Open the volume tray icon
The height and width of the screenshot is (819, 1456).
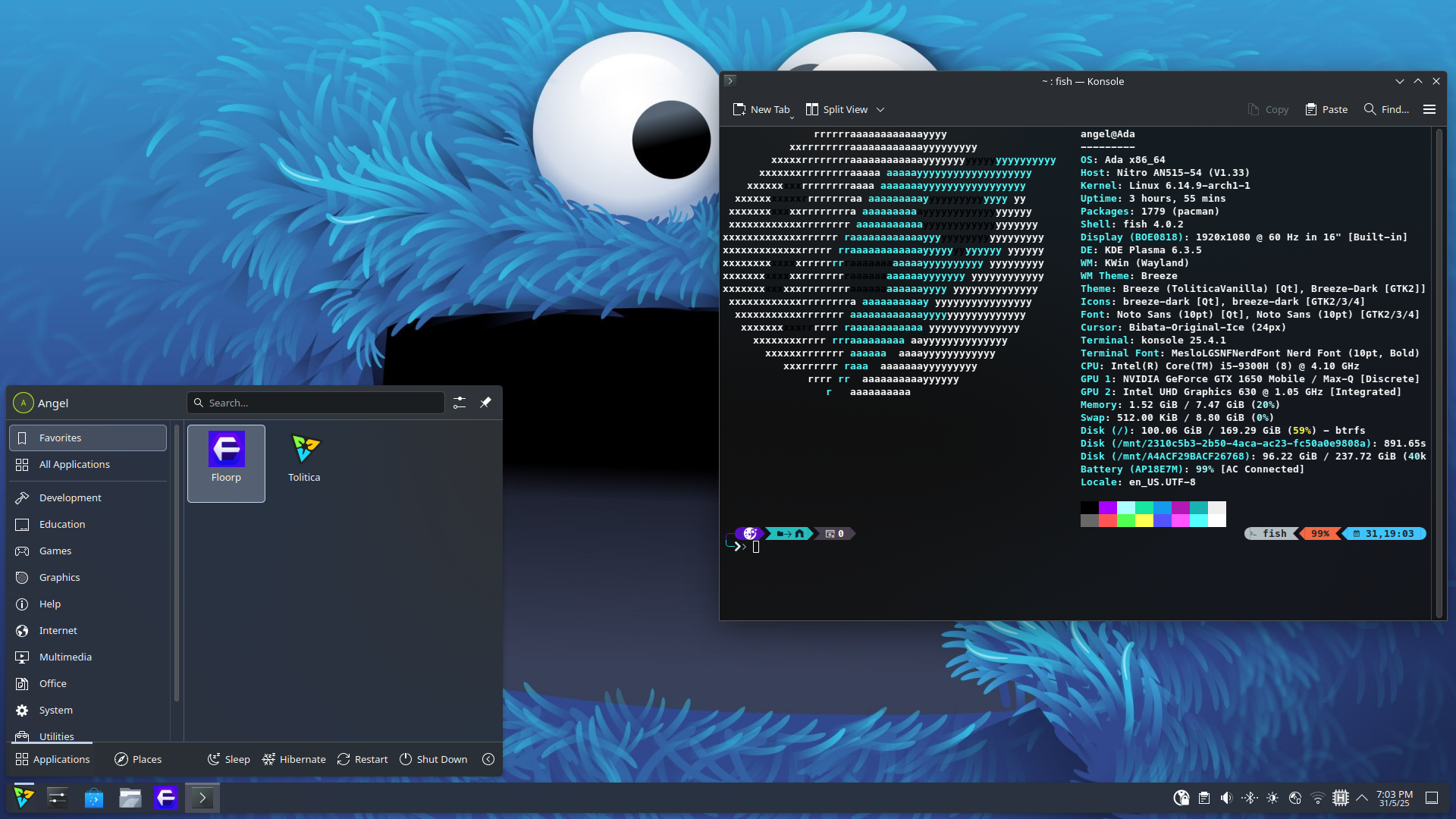1227,798
